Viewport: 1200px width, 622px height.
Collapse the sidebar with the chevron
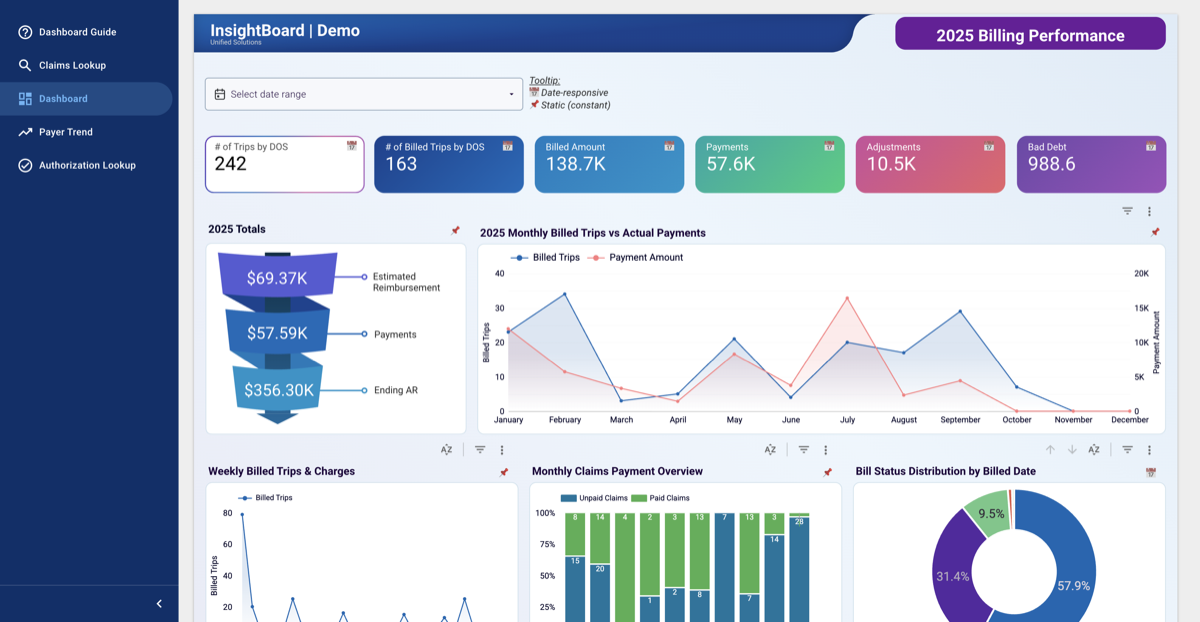click(159, 604)
